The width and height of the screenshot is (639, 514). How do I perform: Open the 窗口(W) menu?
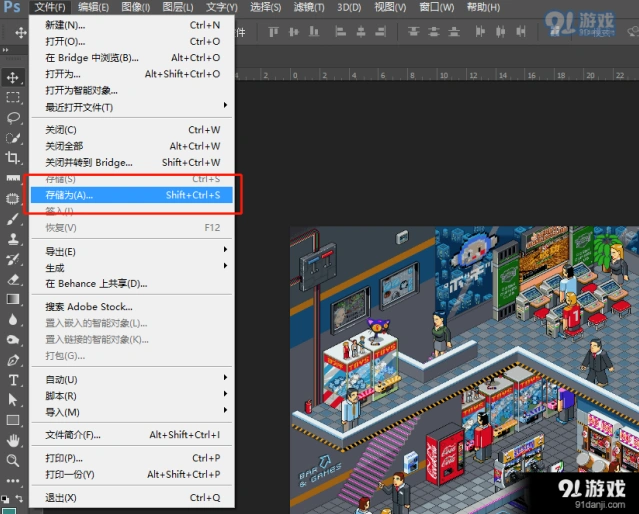click(x=436, y=7)
